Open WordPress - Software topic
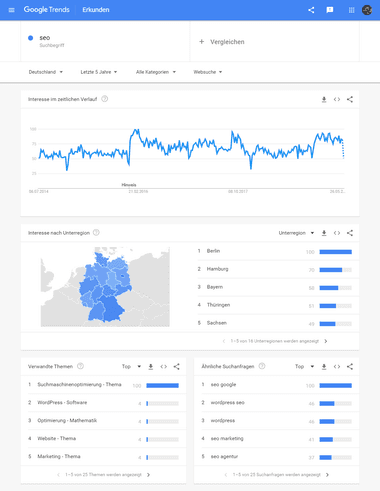This screenshot has width=380, height=491. coord(62,403)
